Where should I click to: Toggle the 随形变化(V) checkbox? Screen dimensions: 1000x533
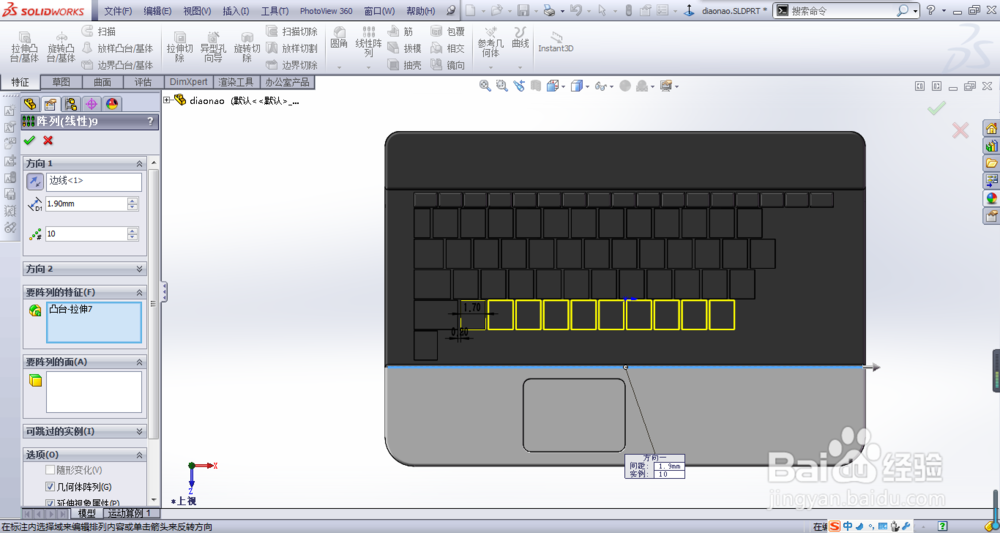point(50,470)
